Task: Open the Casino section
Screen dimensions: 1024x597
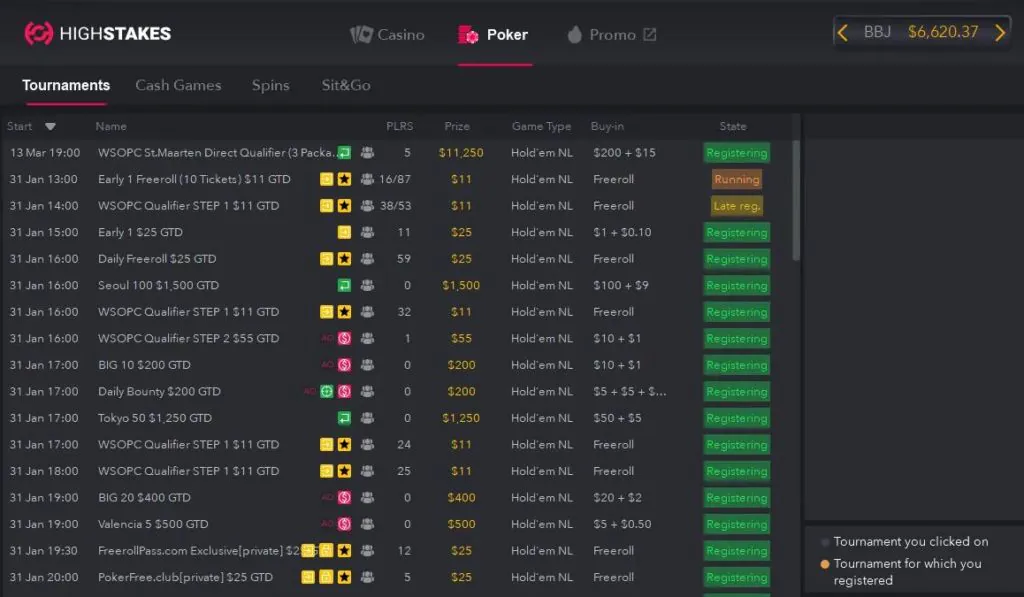Action: tap(387, 35)
